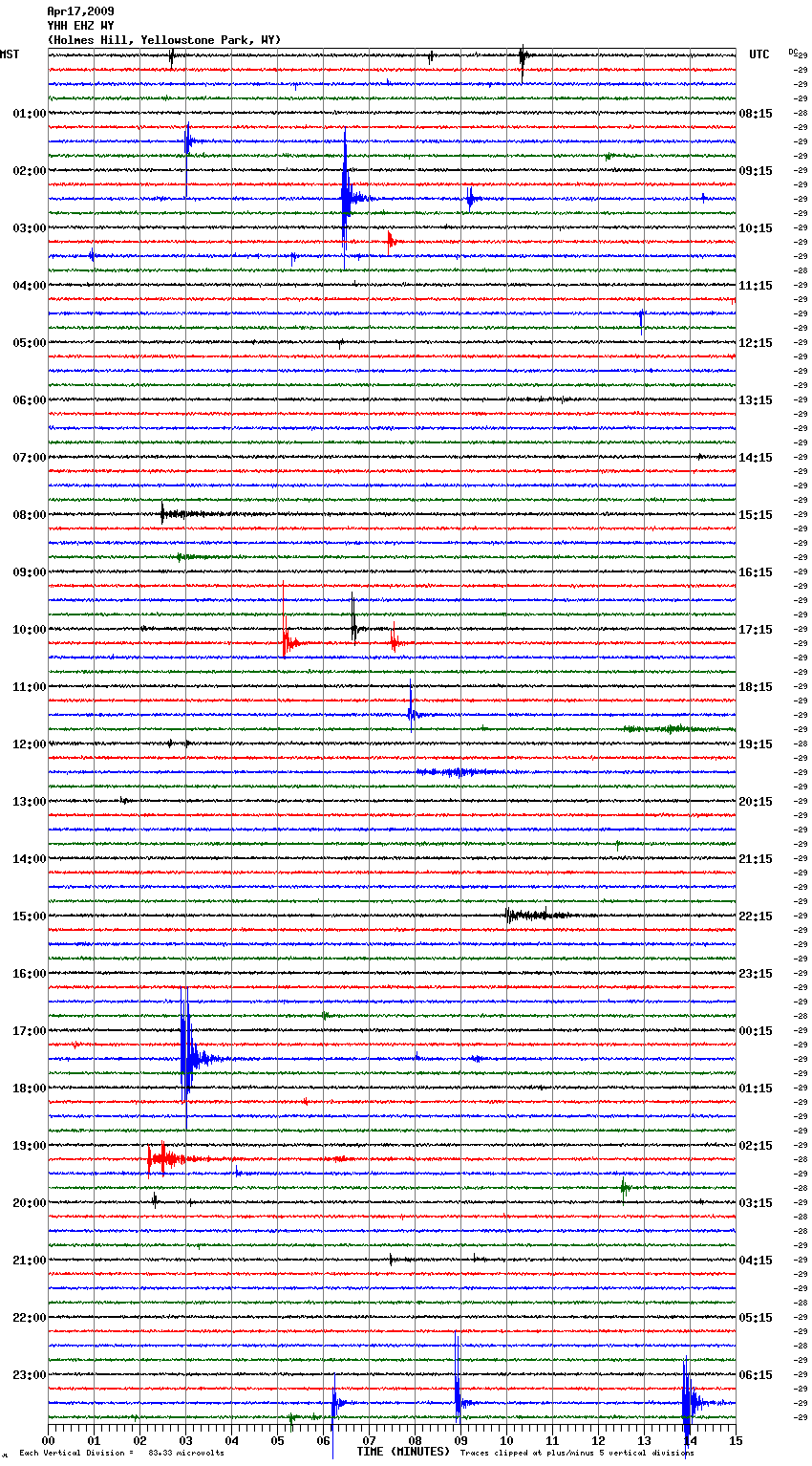Select the '15:00' MST time label
Screen dimensions: 812x1466
(x=30, y=916)
